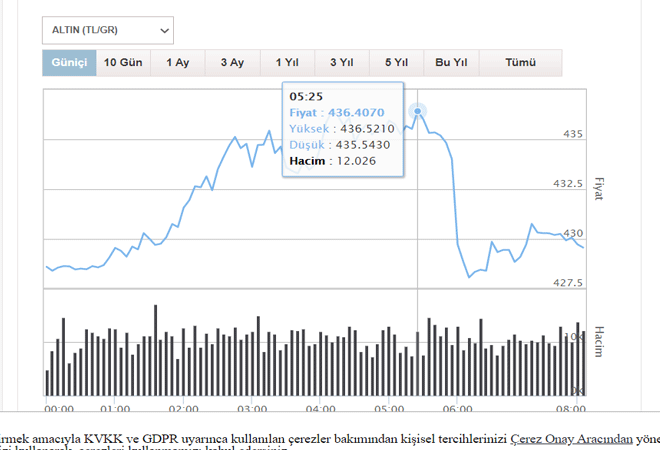660x450 pixels.
Task: Click the 05:25 time heading in tooltip
Action: coord(306,97)
